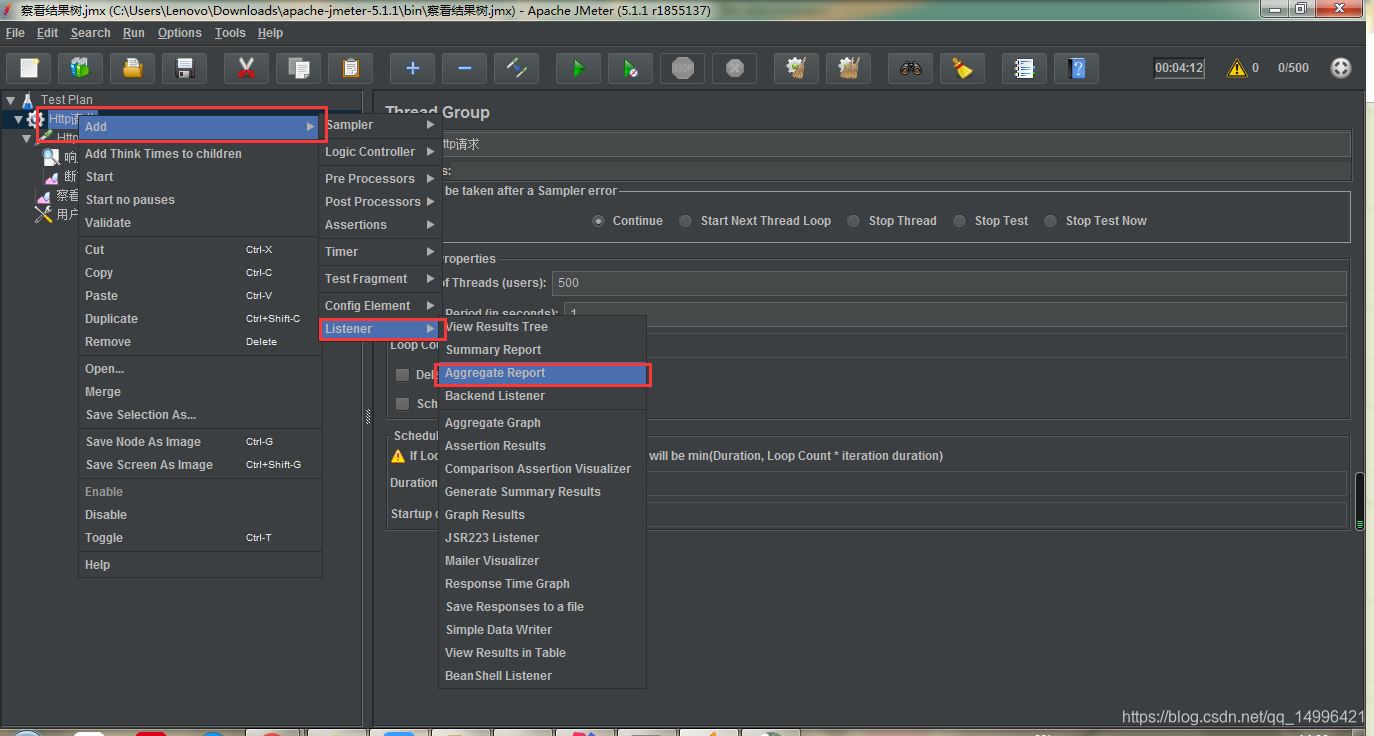Select Start Next Thread Loop option
Image resolution: width=1374 pixels, height=736 pixels.
click(x=685, y=221)
